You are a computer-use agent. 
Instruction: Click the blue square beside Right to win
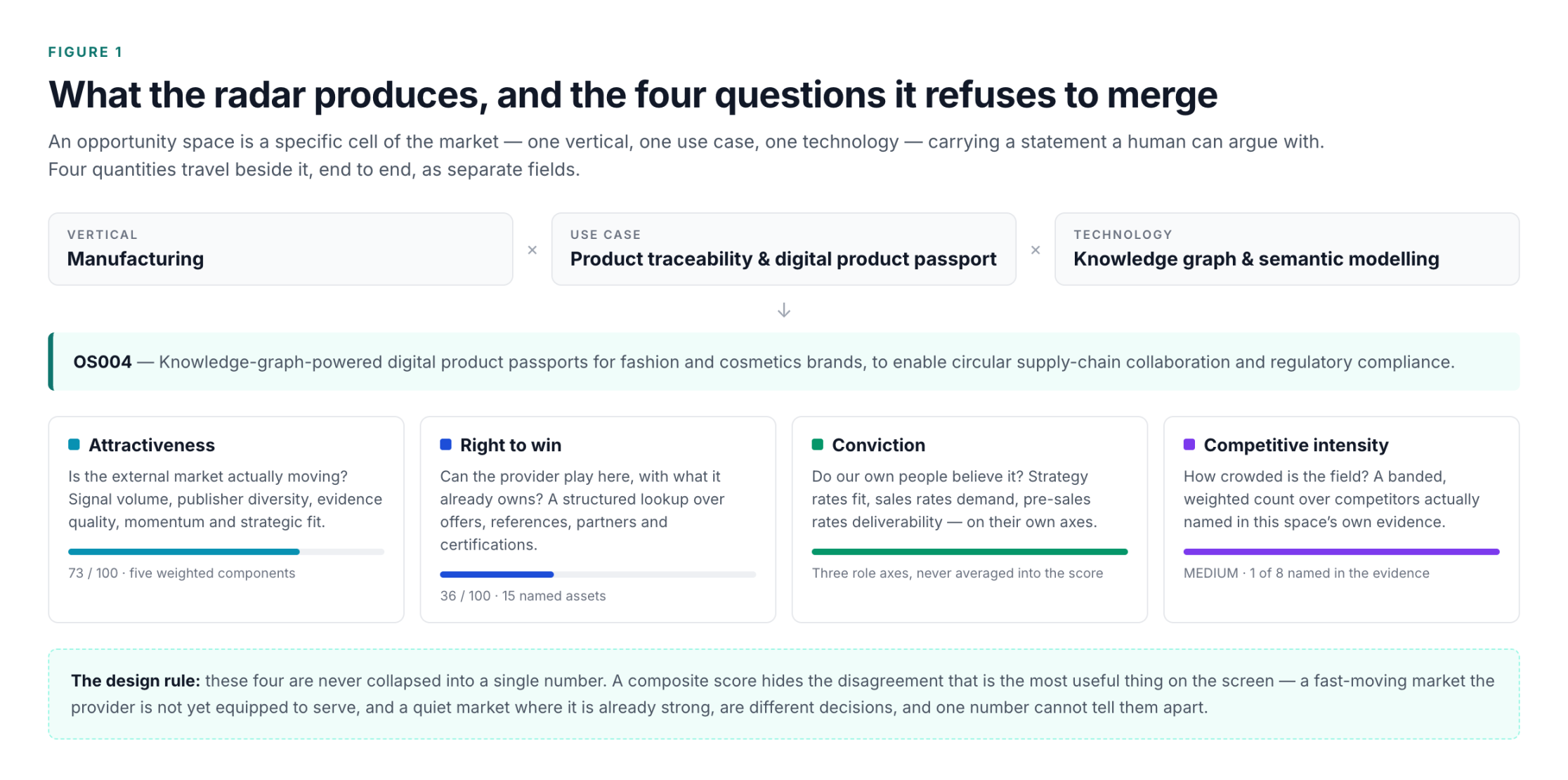click(x=445, y=444)
